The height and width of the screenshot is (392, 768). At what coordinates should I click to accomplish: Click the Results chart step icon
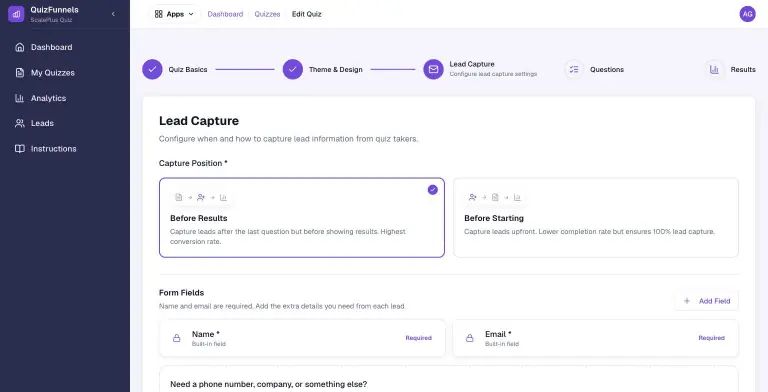(x=715, y=70)
